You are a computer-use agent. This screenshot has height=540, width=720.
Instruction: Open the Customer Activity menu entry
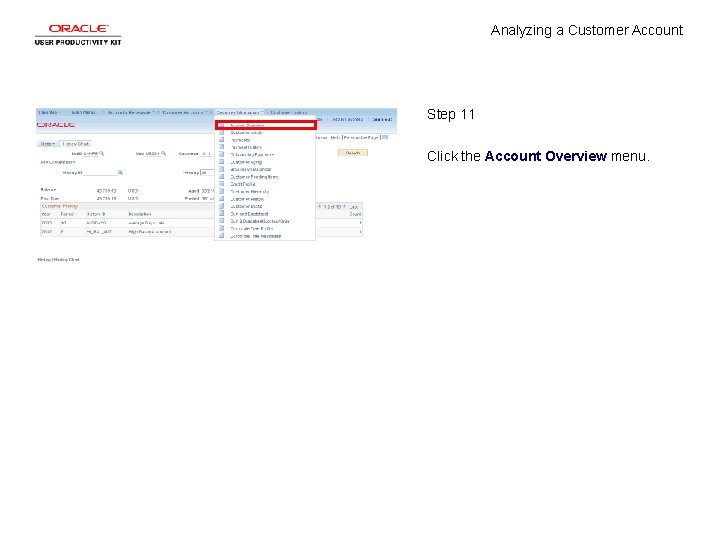pos(247,132)
